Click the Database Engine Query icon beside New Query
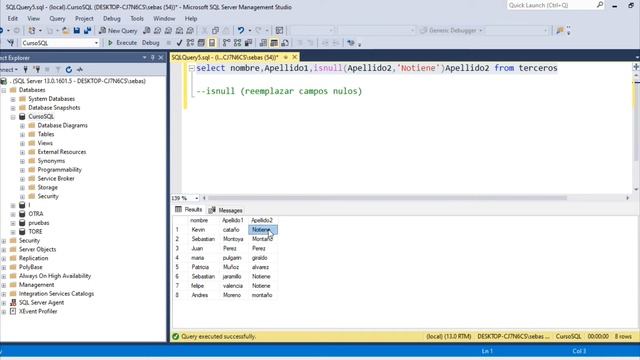640x360 pixels. pyautogui.click(x=147, y=31)
